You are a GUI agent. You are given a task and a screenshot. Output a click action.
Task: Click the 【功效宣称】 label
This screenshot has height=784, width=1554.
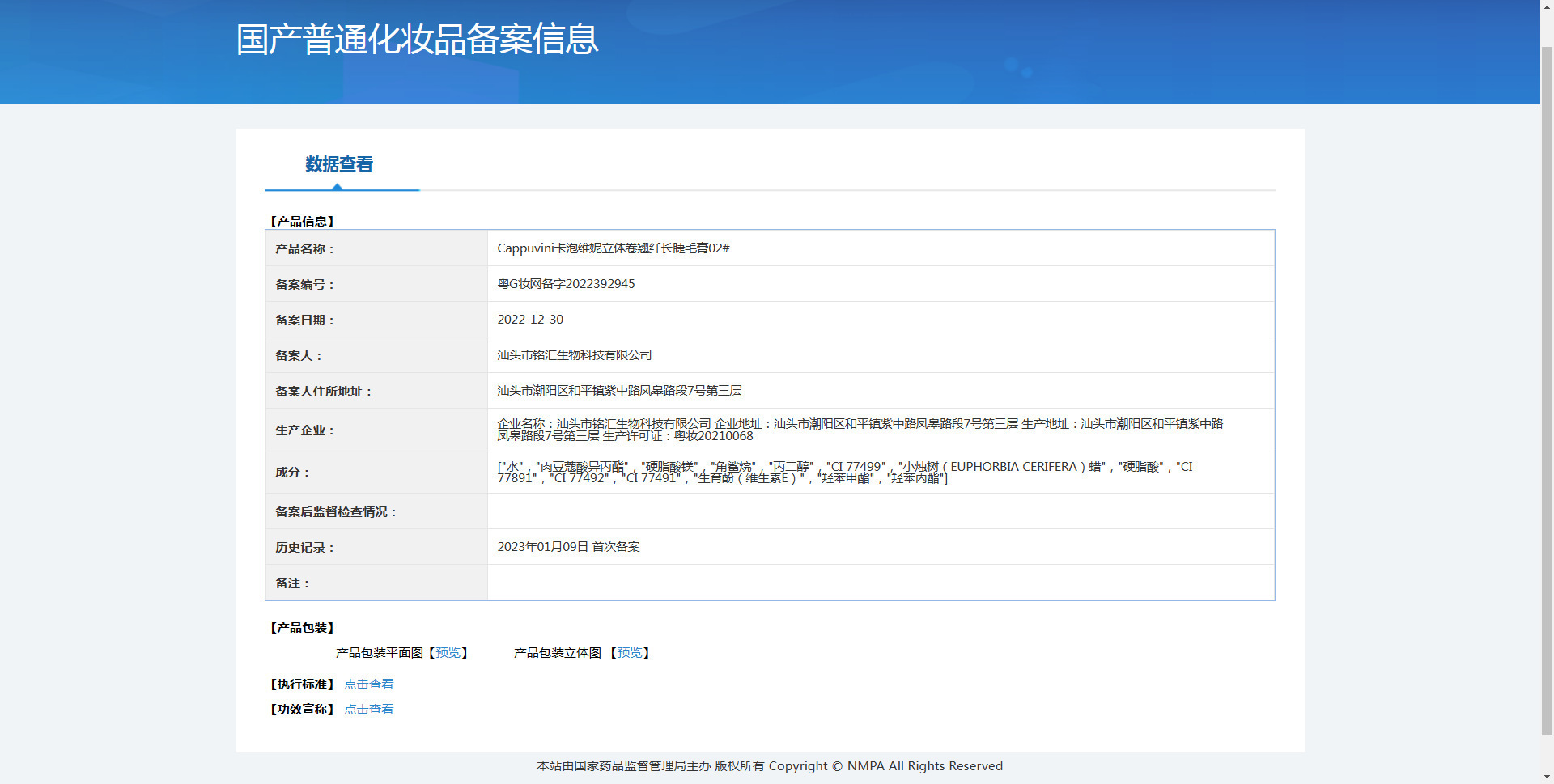tap(302, 710)
